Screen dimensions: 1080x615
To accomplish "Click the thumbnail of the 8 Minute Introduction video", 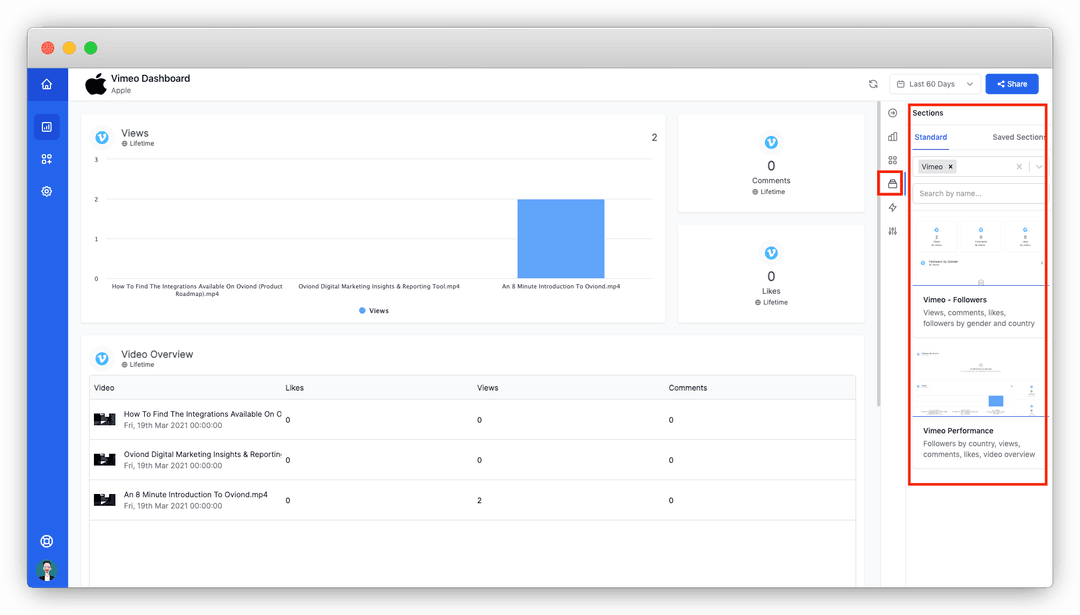I will [105, 499].
